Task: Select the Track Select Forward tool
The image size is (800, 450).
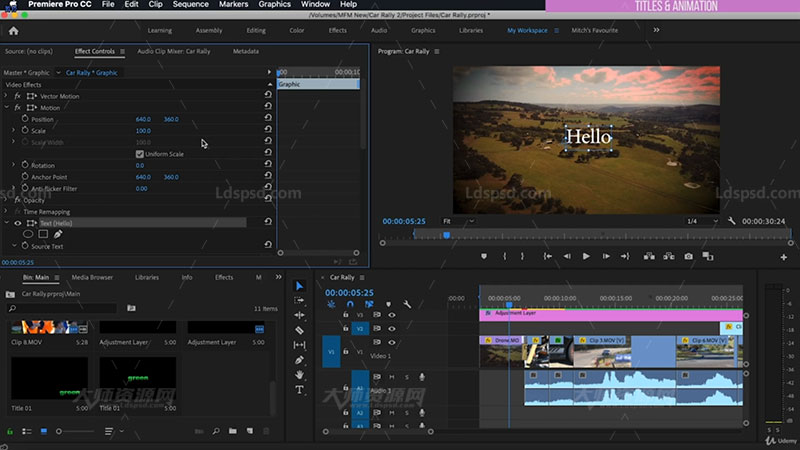Action: pos(299,301)
